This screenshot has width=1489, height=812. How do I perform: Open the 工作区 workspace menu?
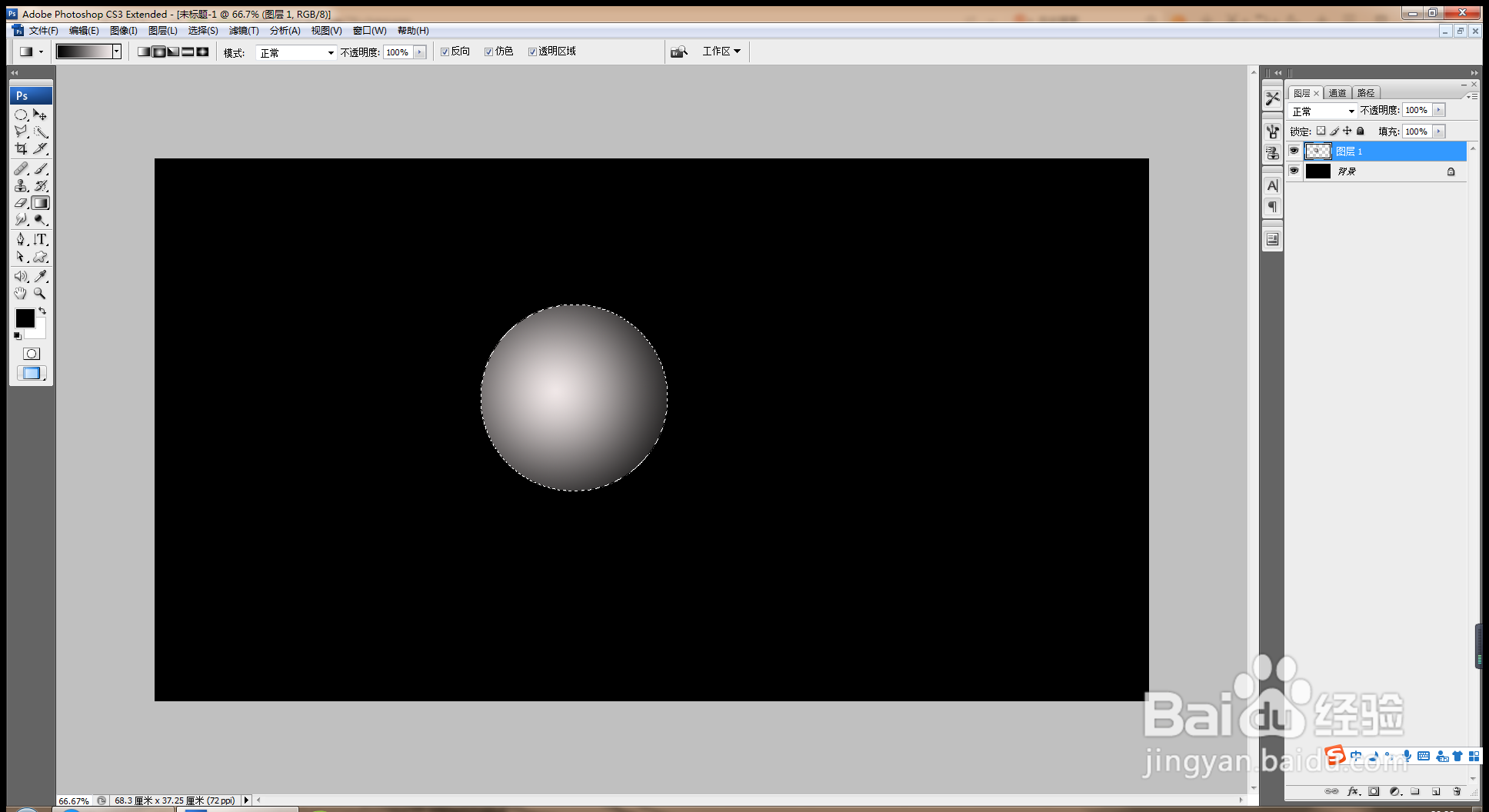721,52
